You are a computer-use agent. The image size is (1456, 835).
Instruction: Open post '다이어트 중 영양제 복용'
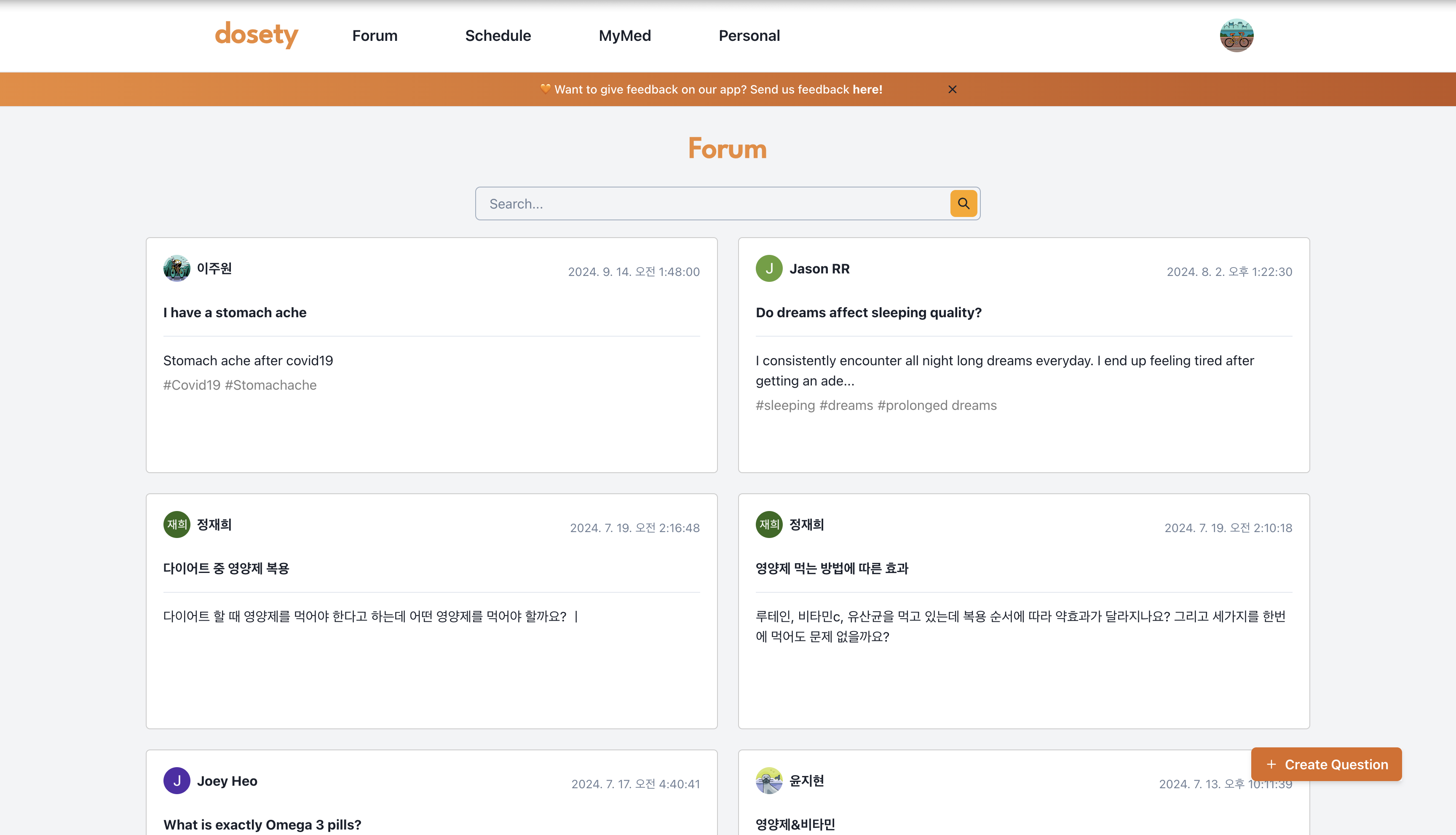click(226, 568)
